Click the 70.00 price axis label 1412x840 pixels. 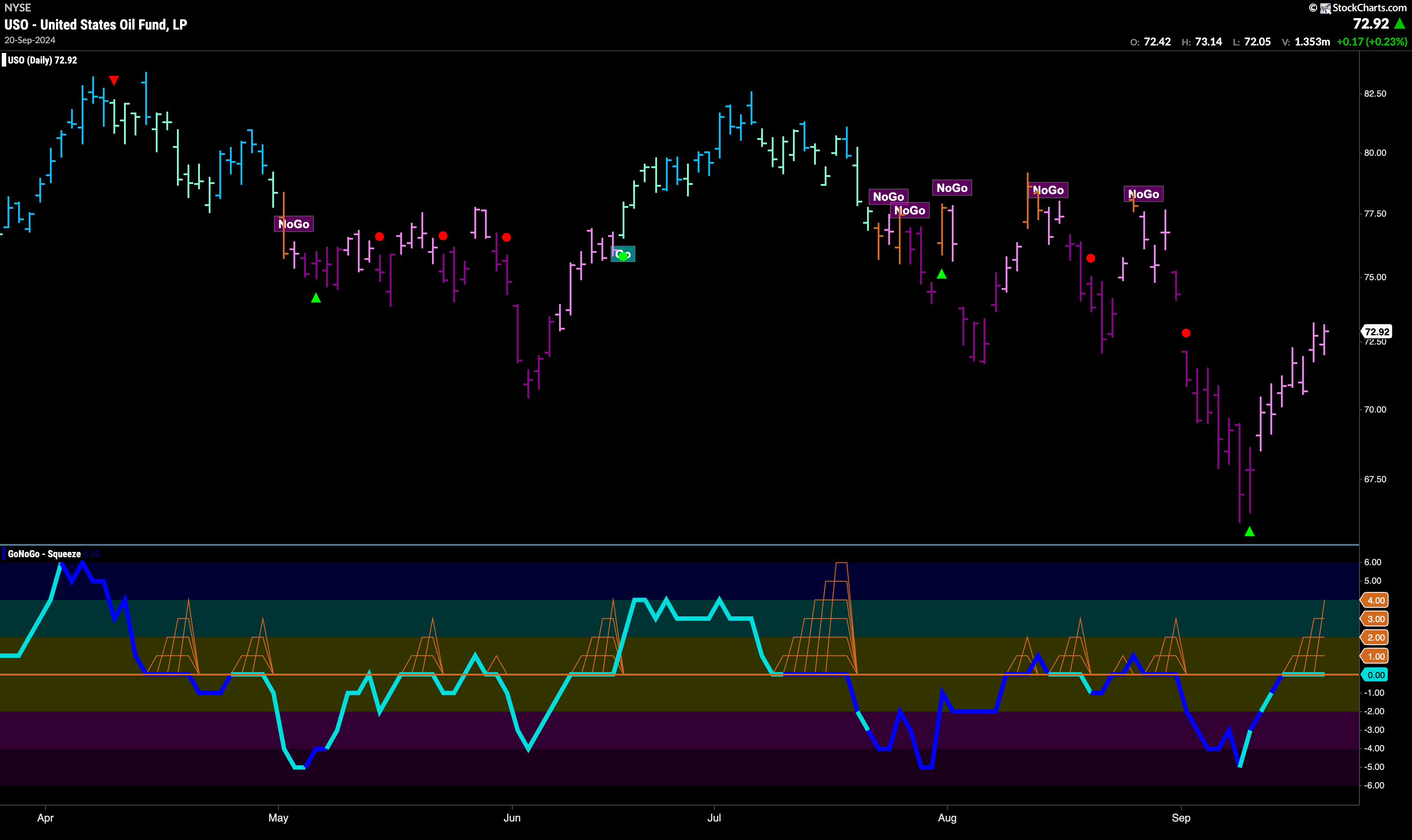[x=1375, y=410]
